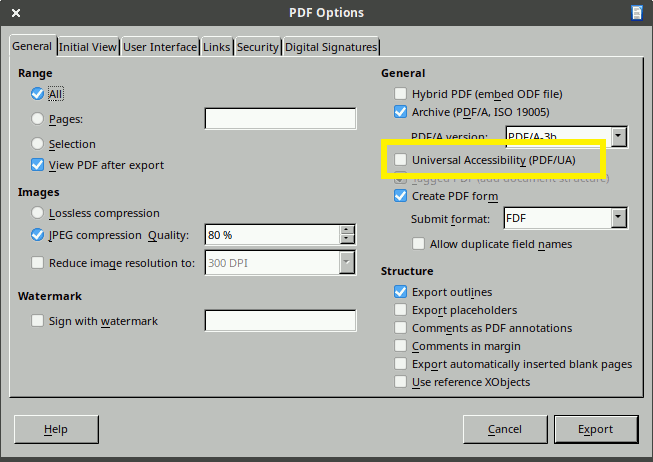Image resolution: width=653 pixels, height=462 pixels.
Task: Click the Cancel button
Action: [505, 429]
